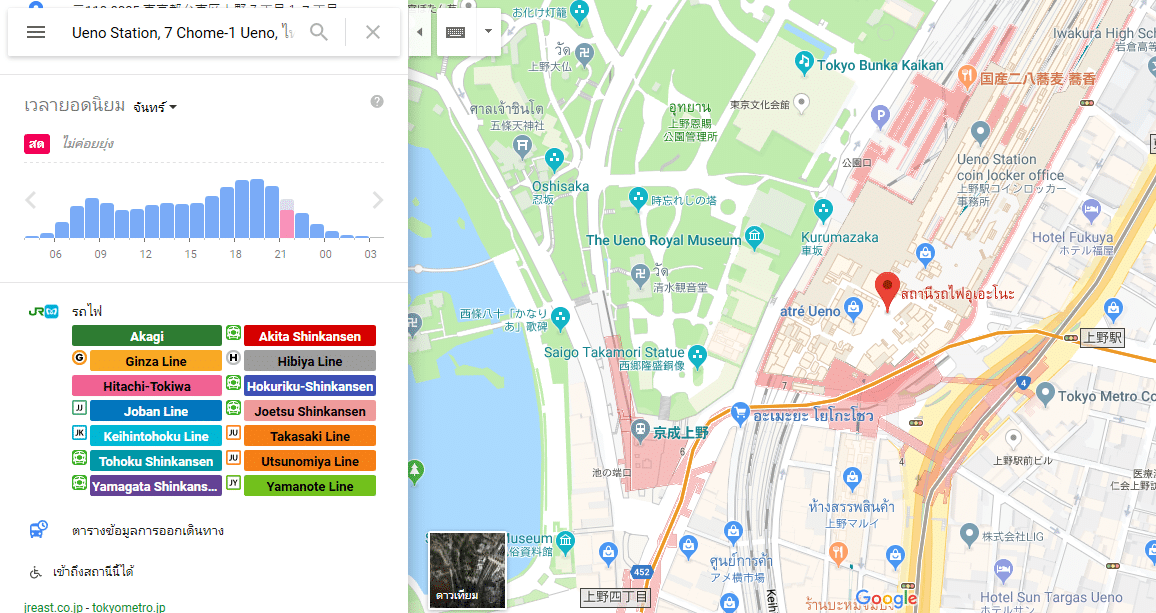The height and width of the screenshot is (613, 1156).
Task: Click the Ueno Station search input field
Action: coord(182,32)
